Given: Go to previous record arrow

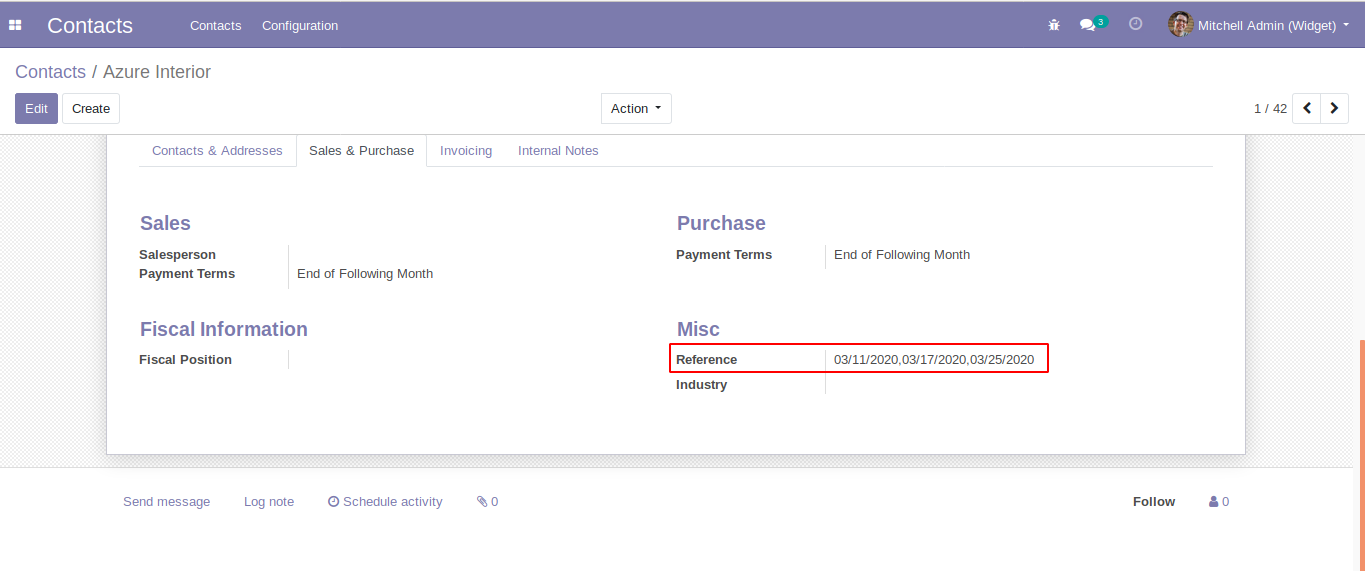Looking at the screenshot, I should [x=1307, y=108].
